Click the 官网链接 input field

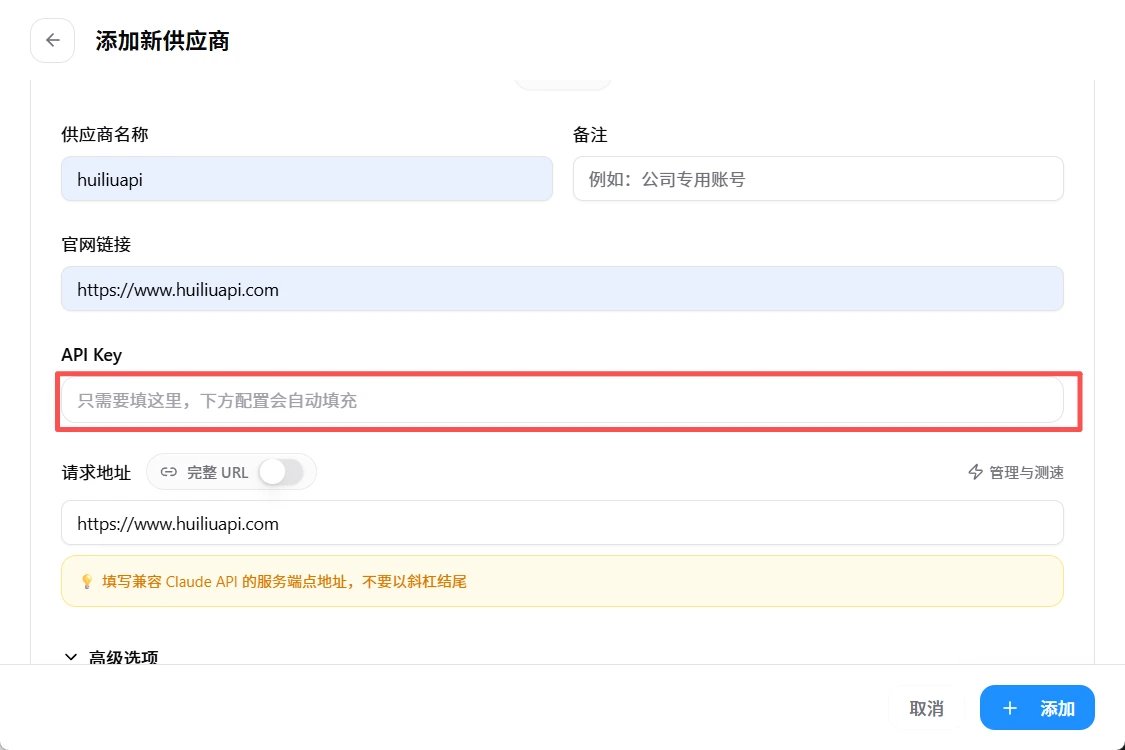(x=562, y=289)
